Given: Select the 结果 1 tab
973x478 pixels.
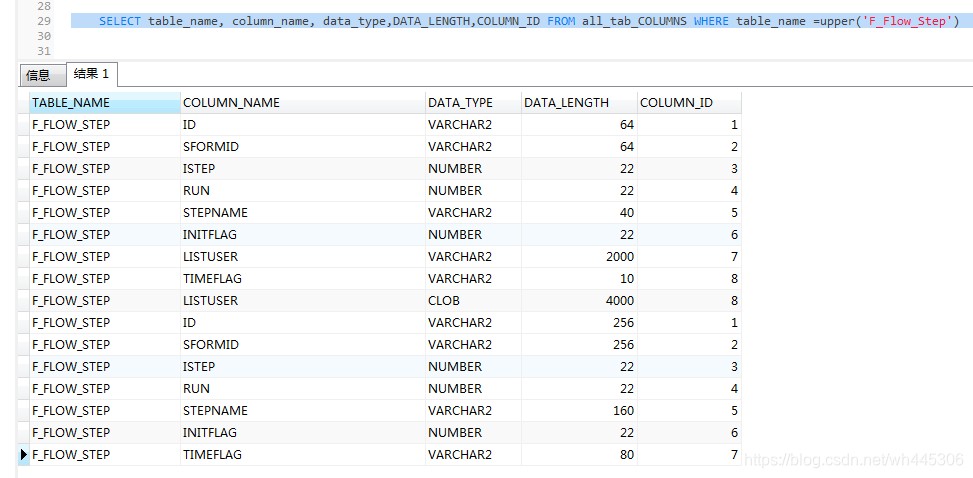Looking at the screenshot, I should click(91, 74).
